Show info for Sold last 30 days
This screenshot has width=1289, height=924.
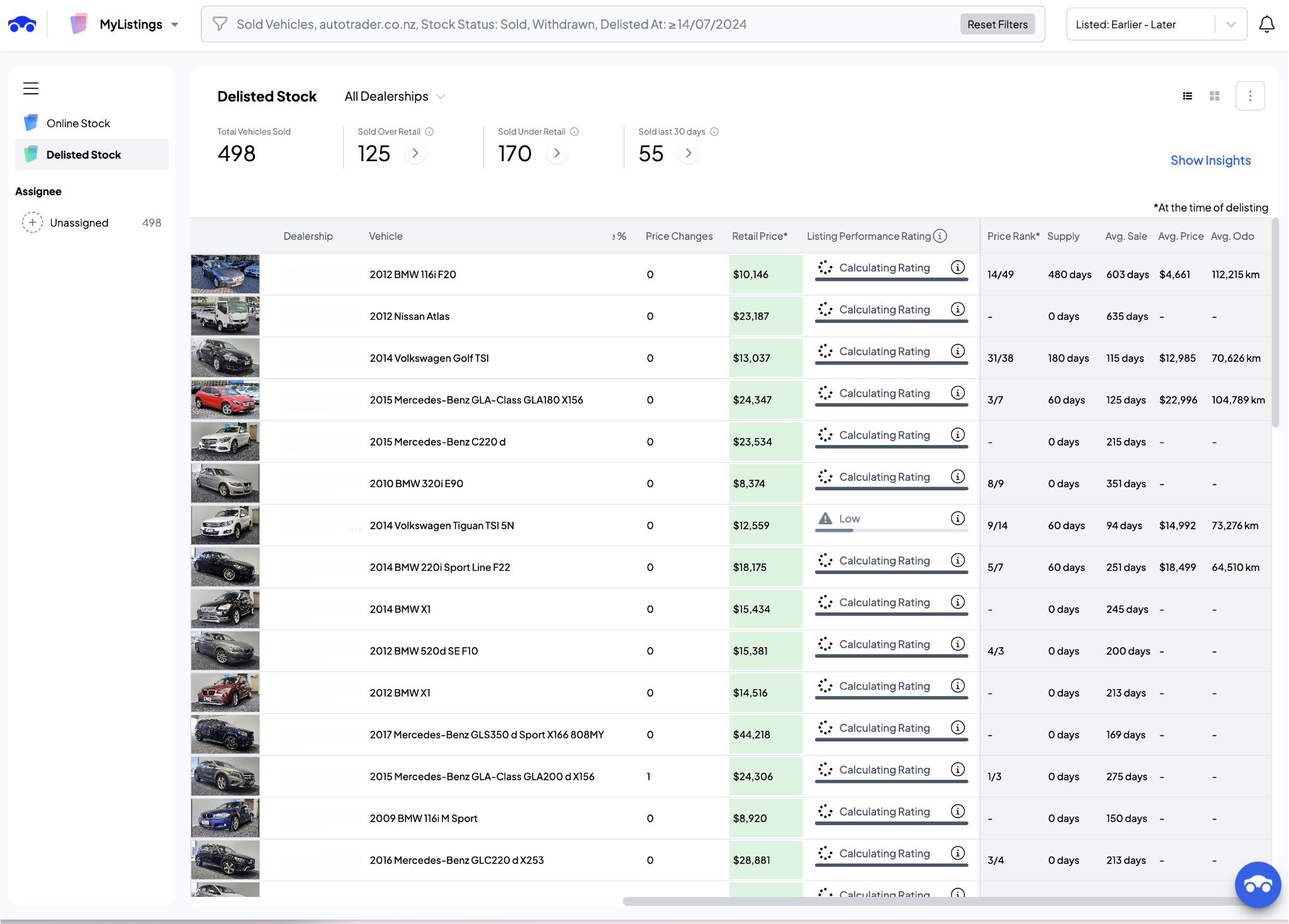(x=714, y=132)
